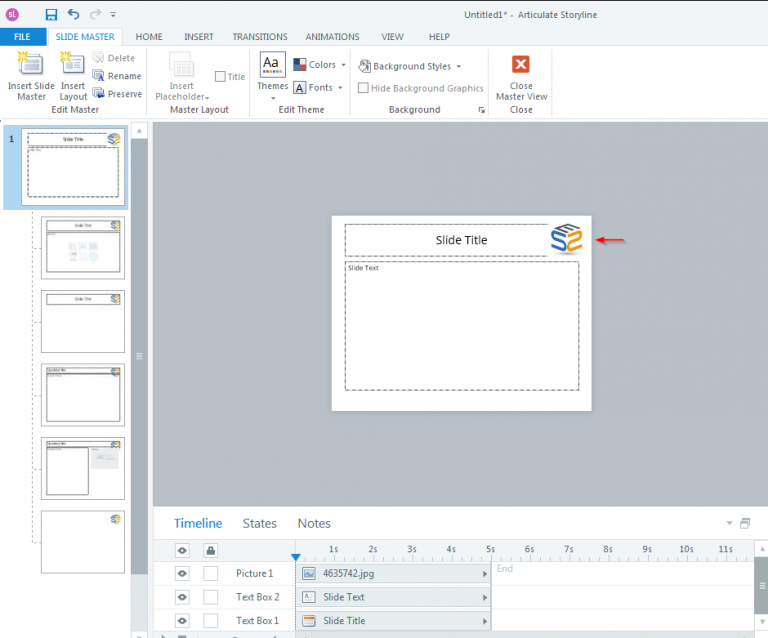Toggle the Title checkbox
768x638 pixels.
(x=220, y=76)
